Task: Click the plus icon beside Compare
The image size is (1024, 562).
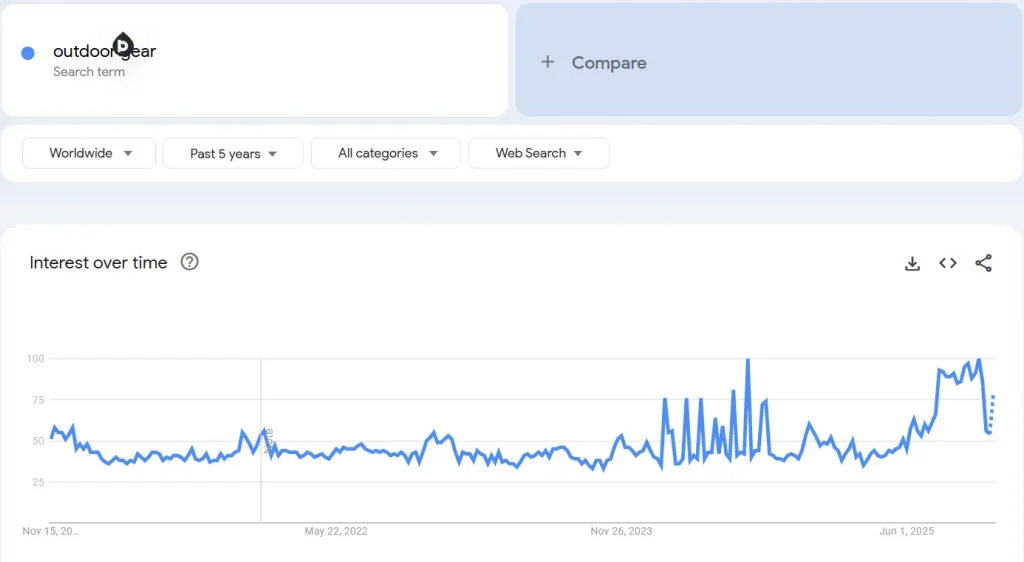Action: (x=547, y=62)
